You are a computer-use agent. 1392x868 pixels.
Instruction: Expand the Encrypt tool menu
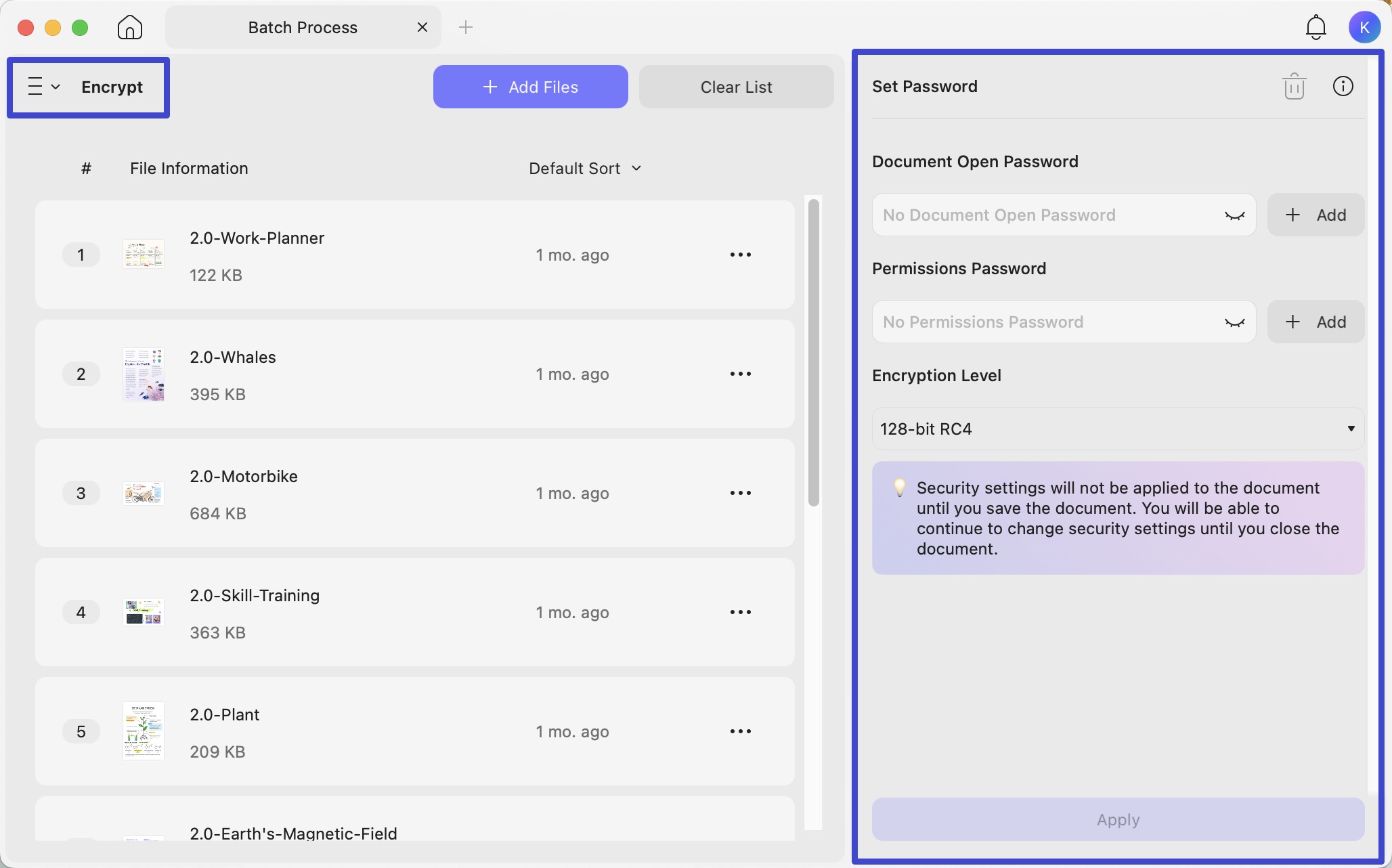[45, 87]
